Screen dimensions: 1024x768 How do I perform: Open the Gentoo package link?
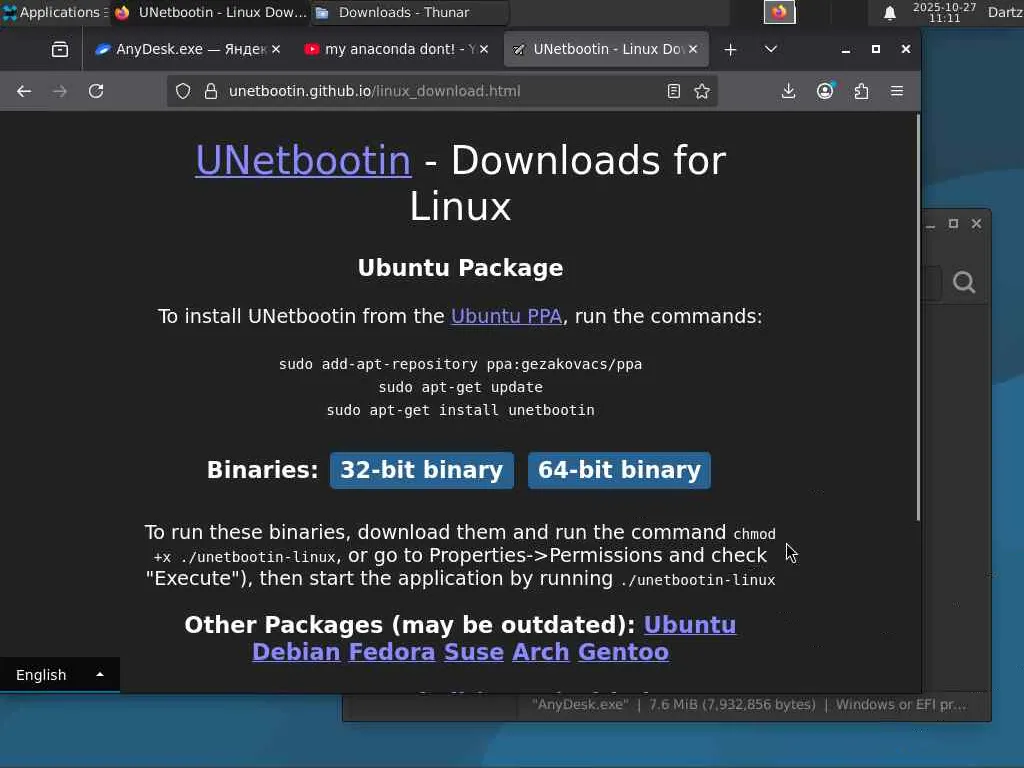pyautogui.click(x=623, y=652)
